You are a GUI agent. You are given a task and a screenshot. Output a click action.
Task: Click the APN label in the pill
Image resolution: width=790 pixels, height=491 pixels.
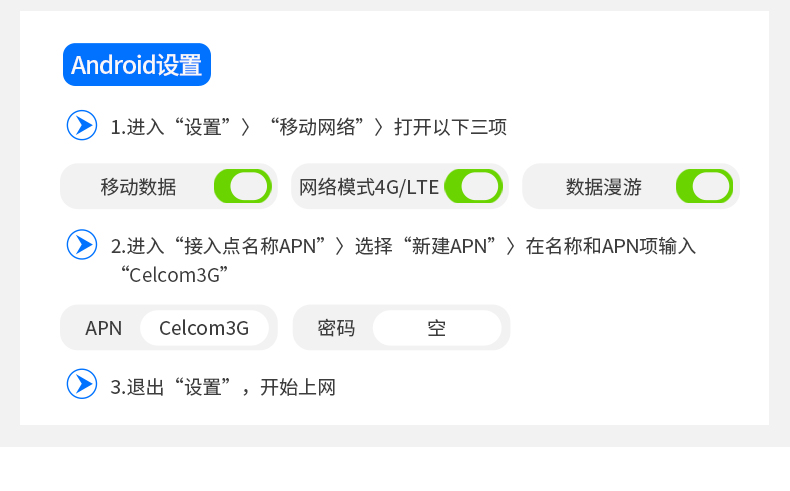pyautogui.click(x=103, y=328)
